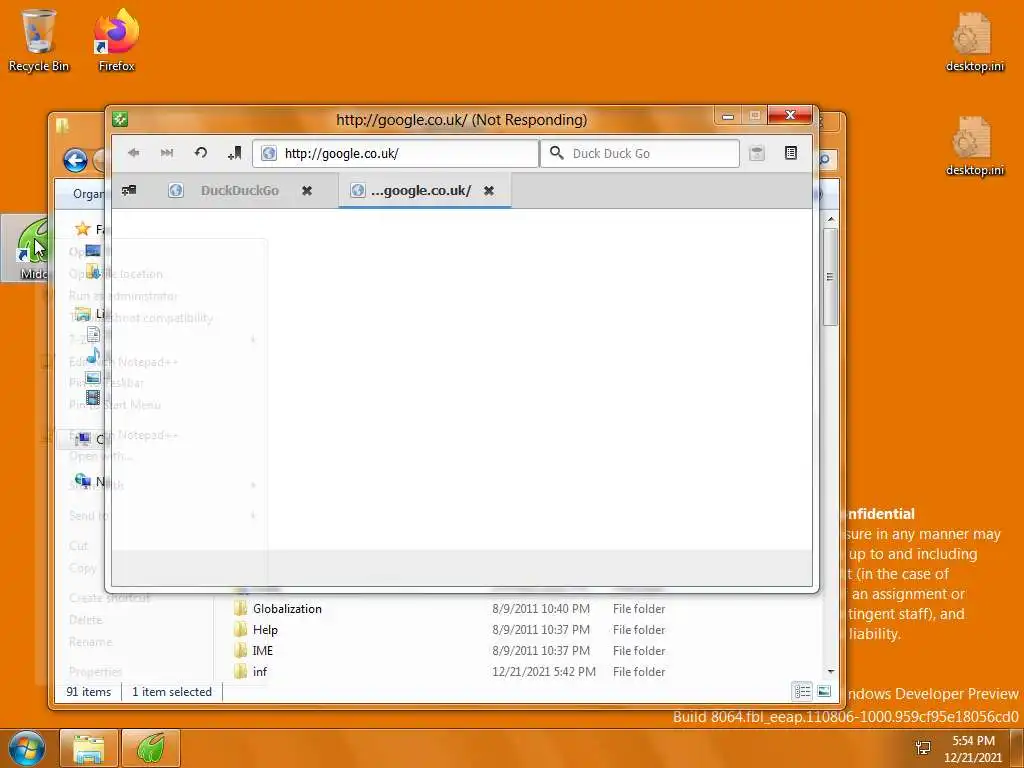Click the site icon in the address bar
The height and width of the screenshot is (768, 1024).
tap(269, 153)
